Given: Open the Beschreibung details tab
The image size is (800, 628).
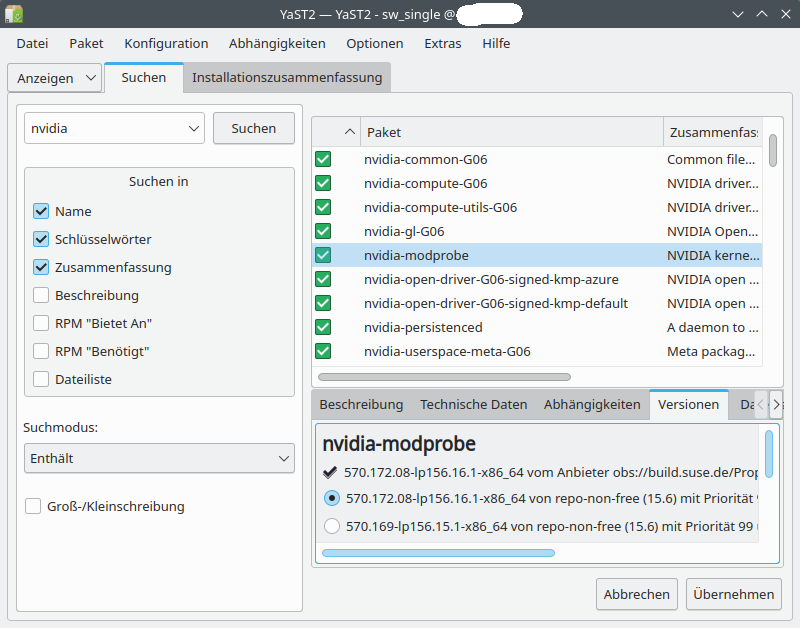Looking at the screenshot, I should [x=361, y=405].
